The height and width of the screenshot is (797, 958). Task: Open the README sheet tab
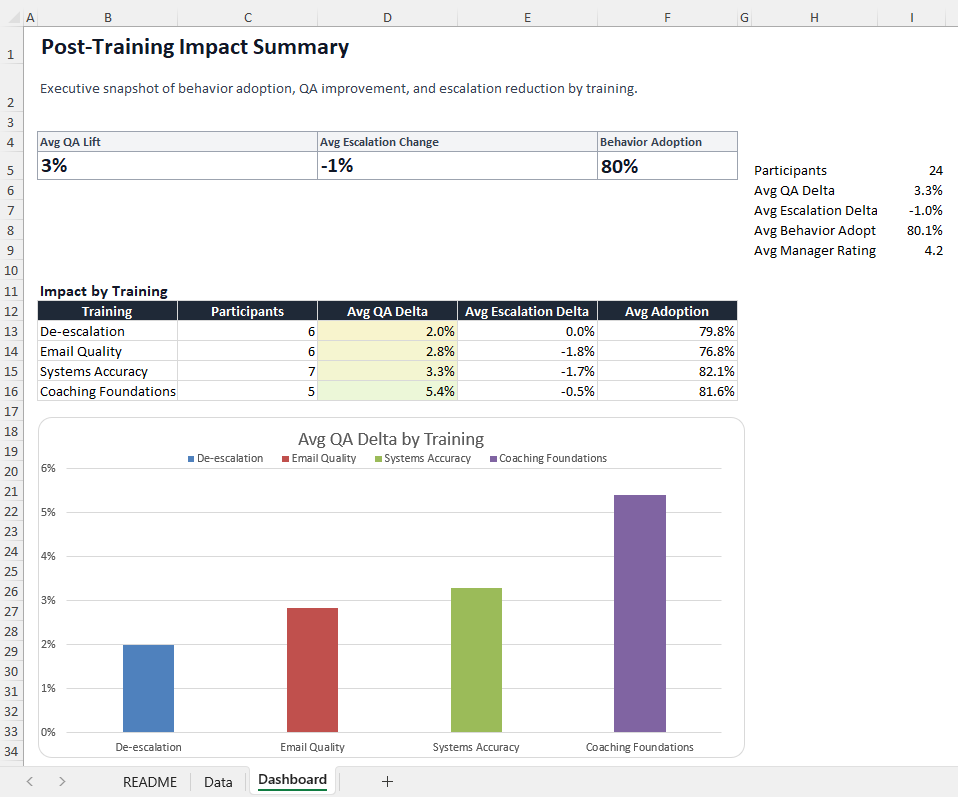point(149,781)
